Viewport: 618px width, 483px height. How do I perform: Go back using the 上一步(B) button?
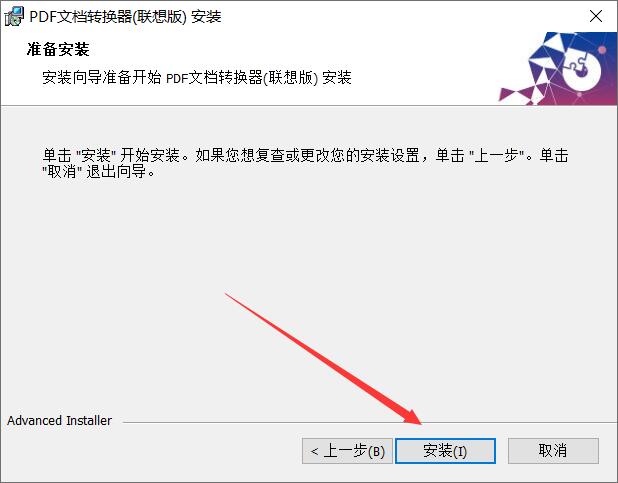(x=347, y=451)
